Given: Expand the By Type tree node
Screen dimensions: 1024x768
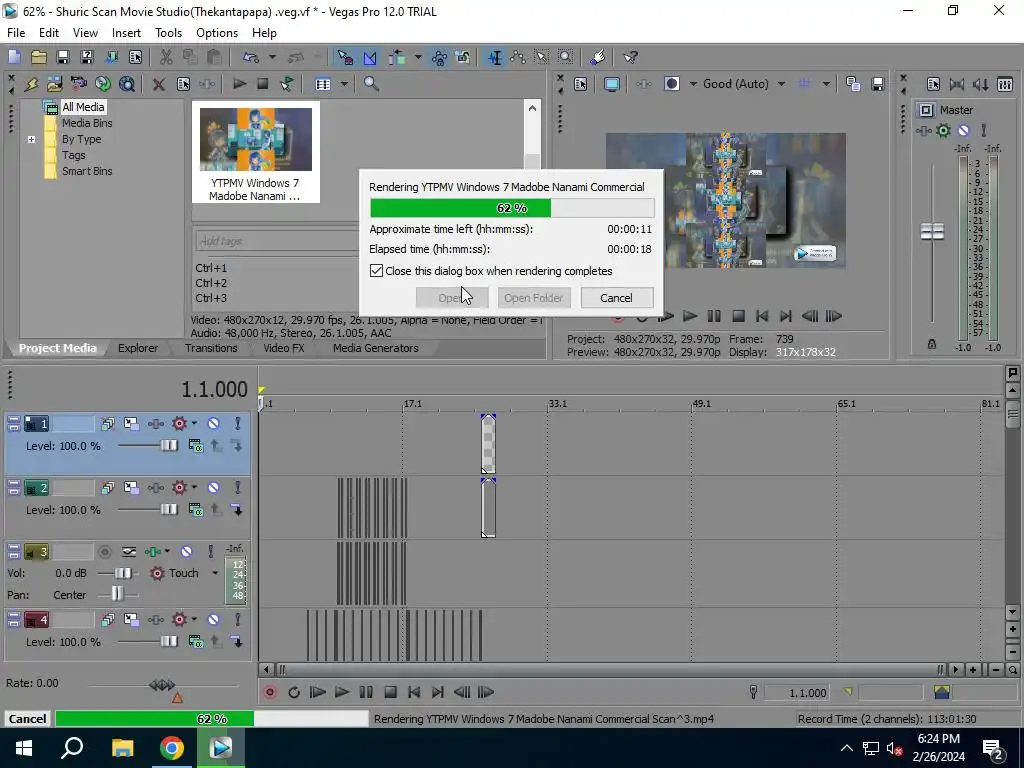Looking at the screenshot, I should pos(31,139).
